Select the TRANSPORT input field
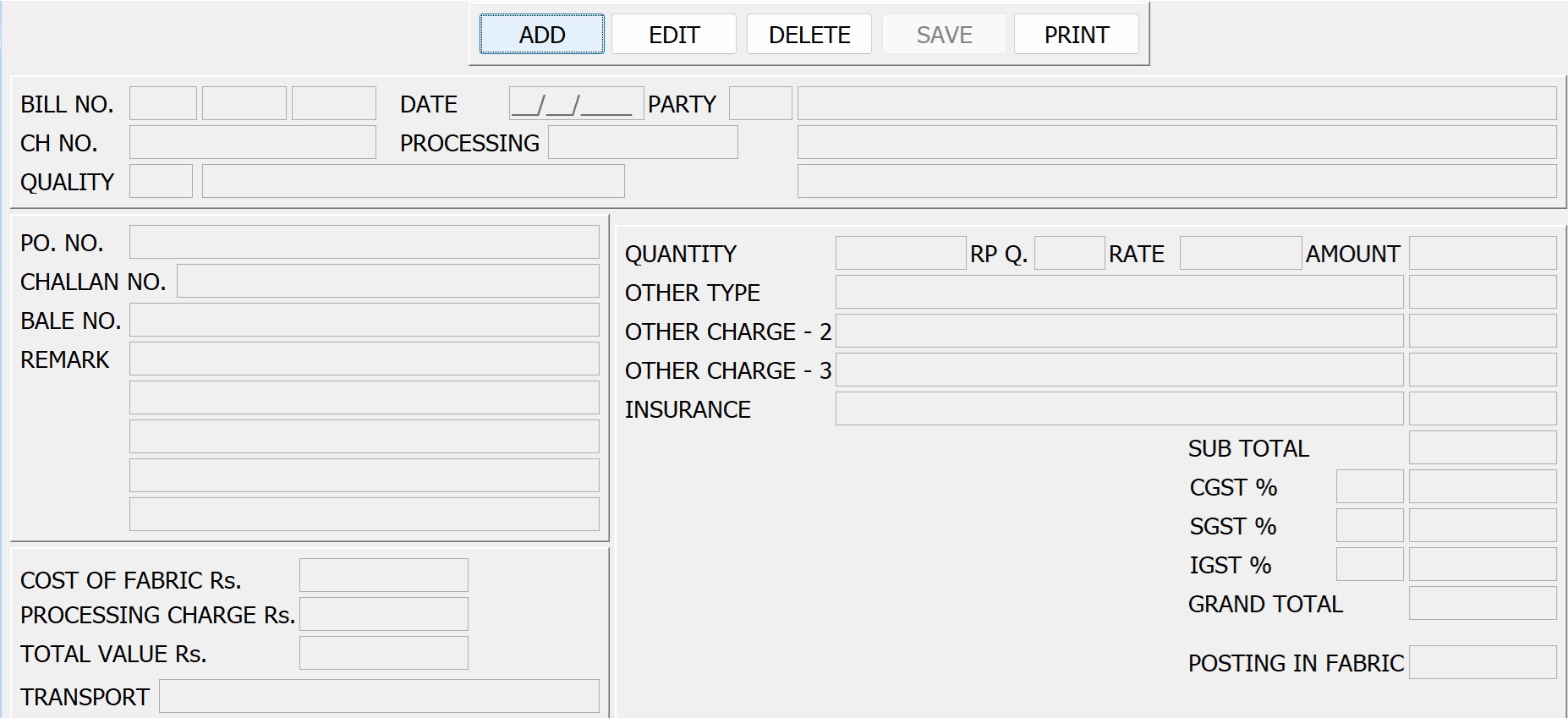The width and height of the screenshot is (1568, 718). point(379,697)
